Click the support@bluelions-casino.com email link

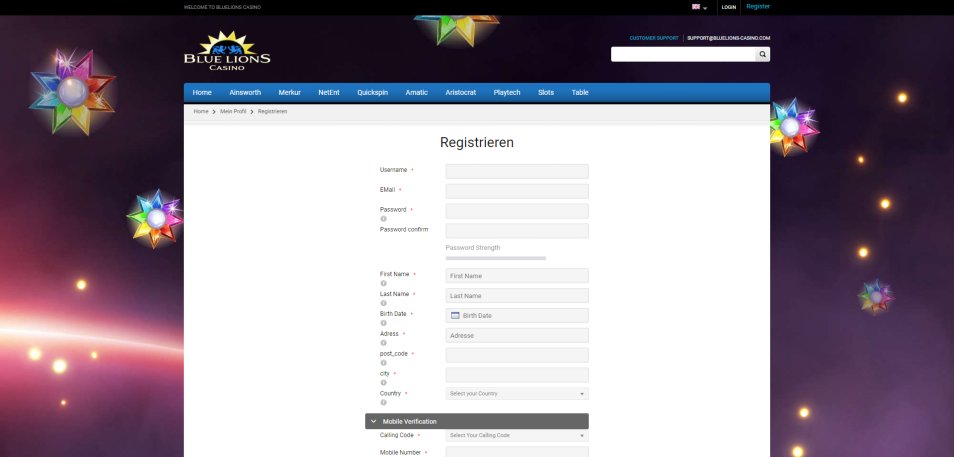728,38
